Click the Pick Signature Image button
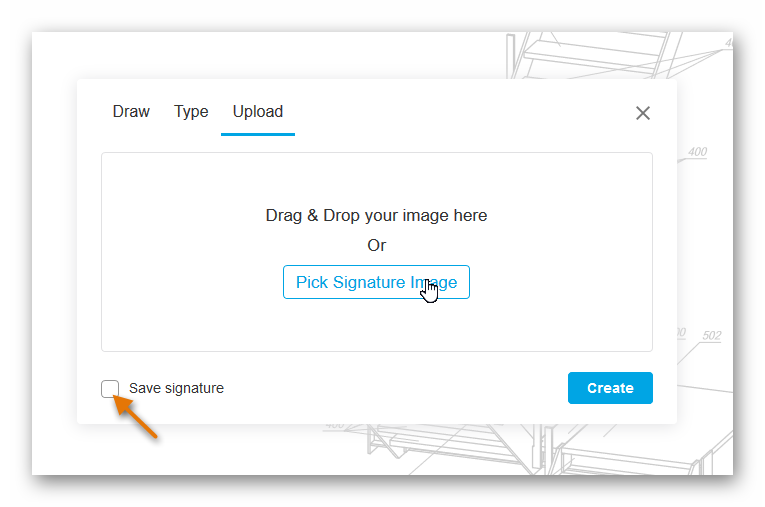 coord(376,282)
